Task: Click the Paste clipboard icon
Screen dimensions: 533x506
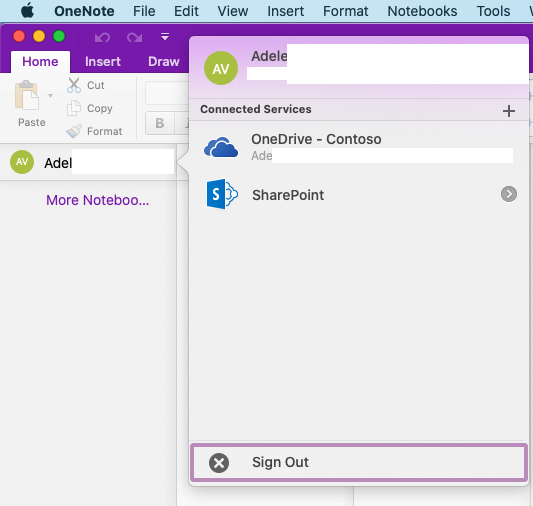Action: [27, 95]
